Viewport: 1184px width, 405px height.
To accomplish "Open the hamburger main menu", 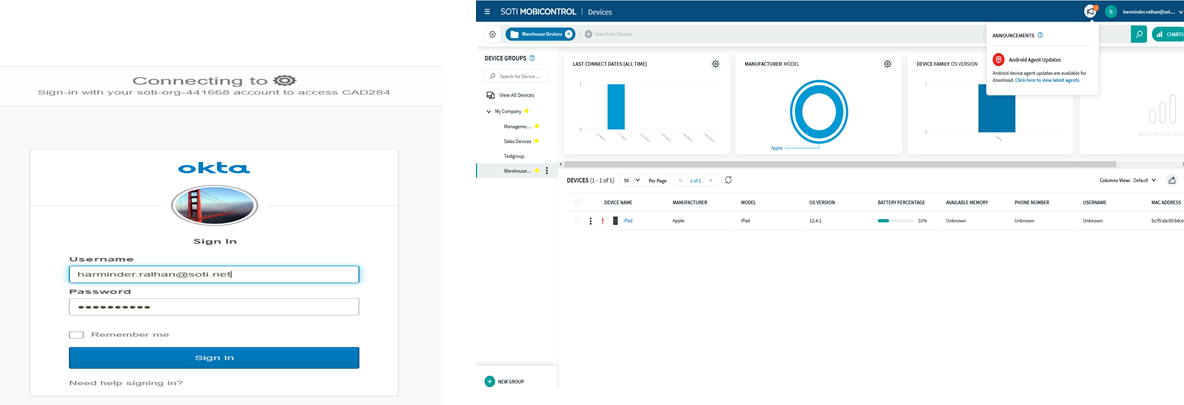I will click(x=487, y=12).
